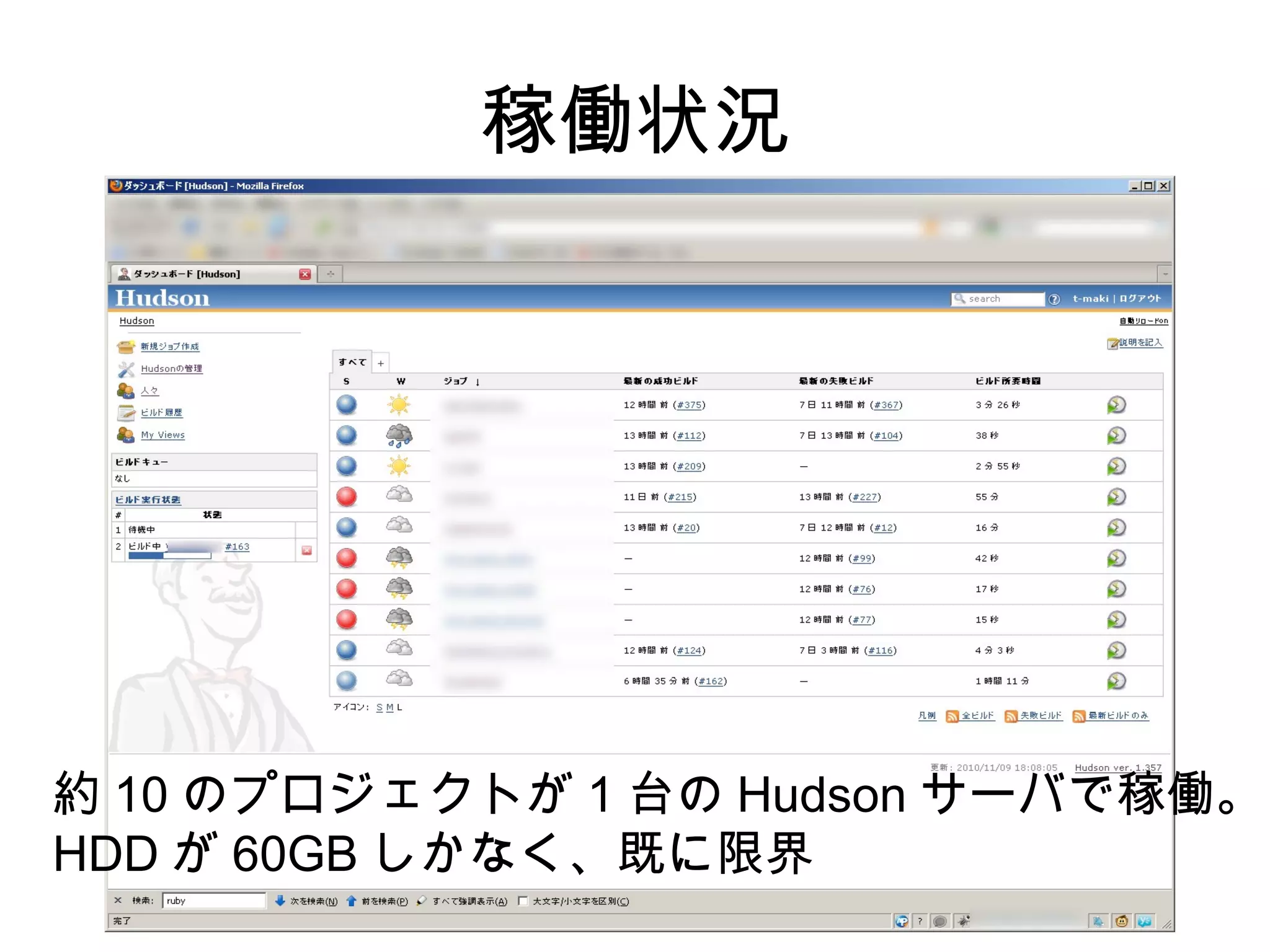Screen dimensions: 1270x952
Task: Click ログアウト to log out
Action: [1140, 299]
